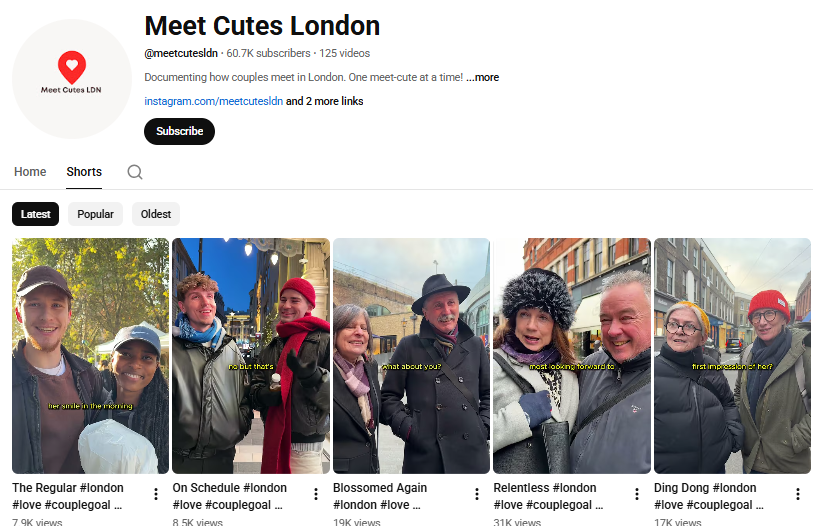Screen dimensions: 813x526
Task: Open options menu for The Regular short
Action: click(x=155, y=494)
